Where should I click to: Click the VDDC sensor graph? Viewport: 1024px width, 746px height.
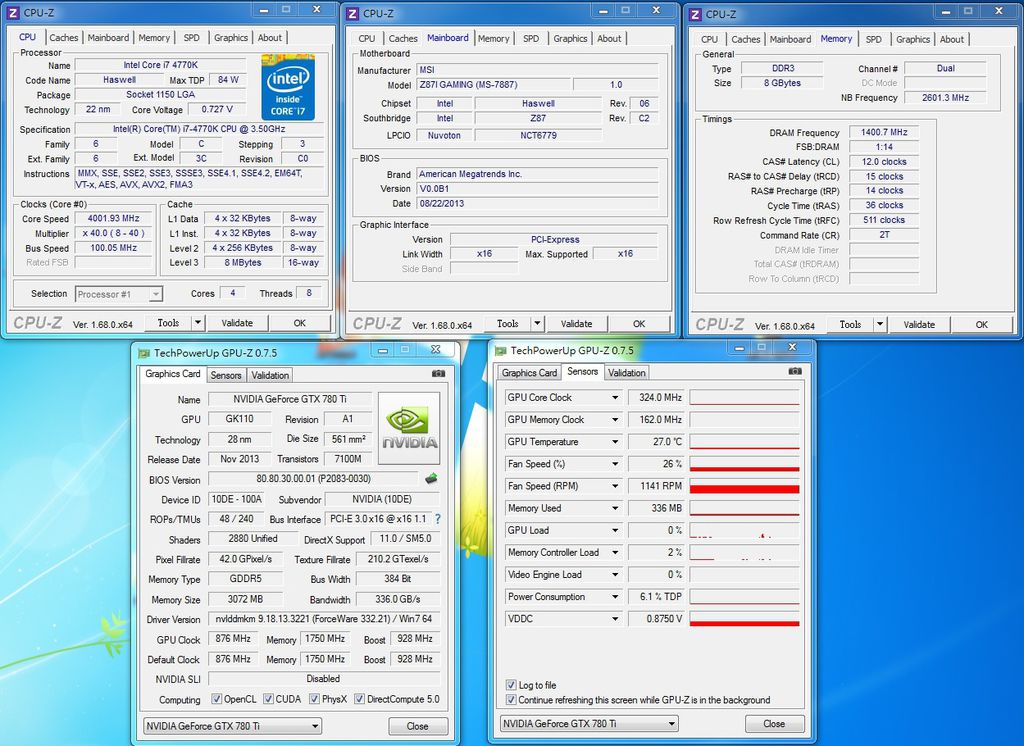(x=744, y=619)
